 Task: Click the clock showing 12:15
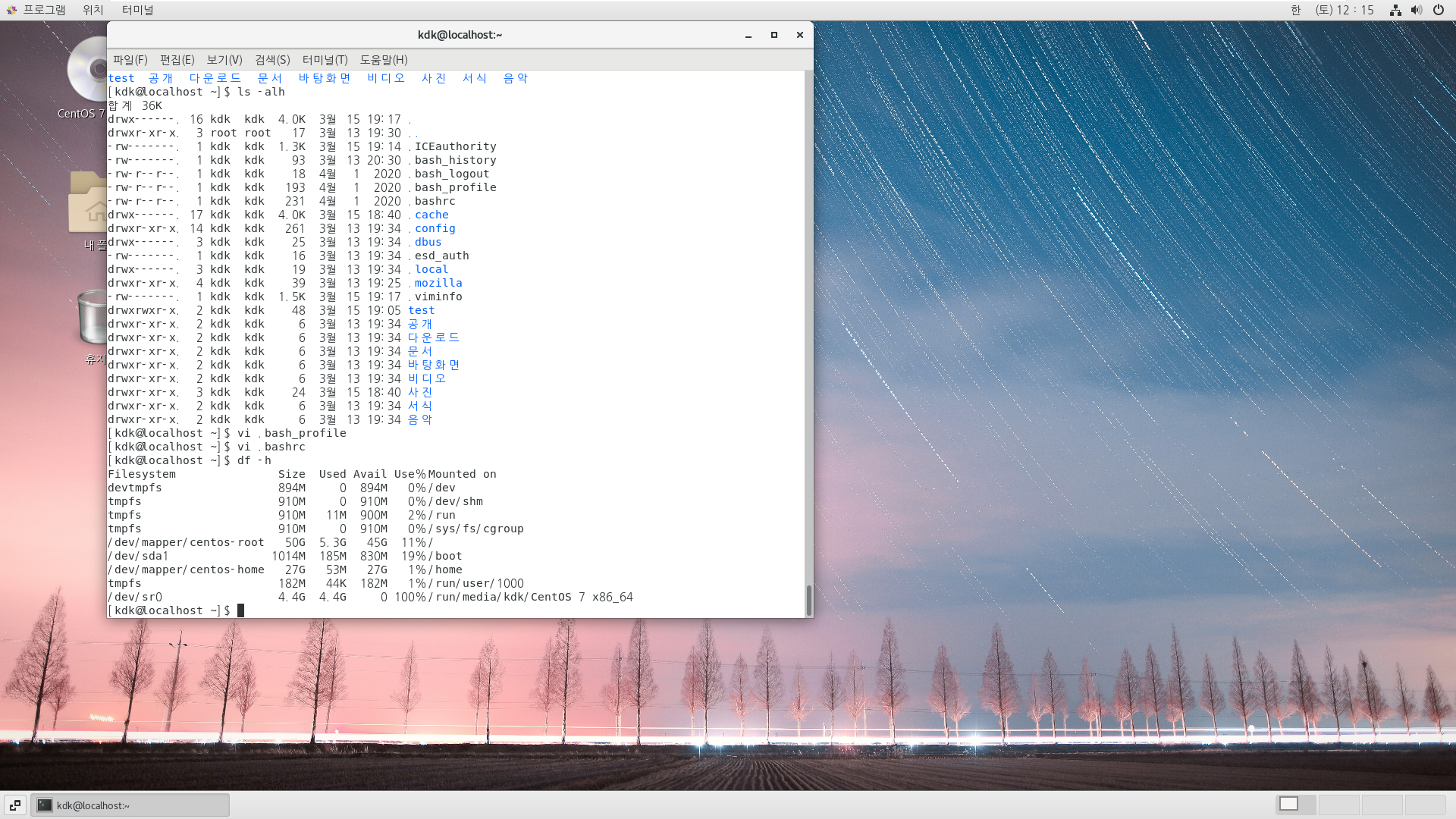tap(1345, 10)
